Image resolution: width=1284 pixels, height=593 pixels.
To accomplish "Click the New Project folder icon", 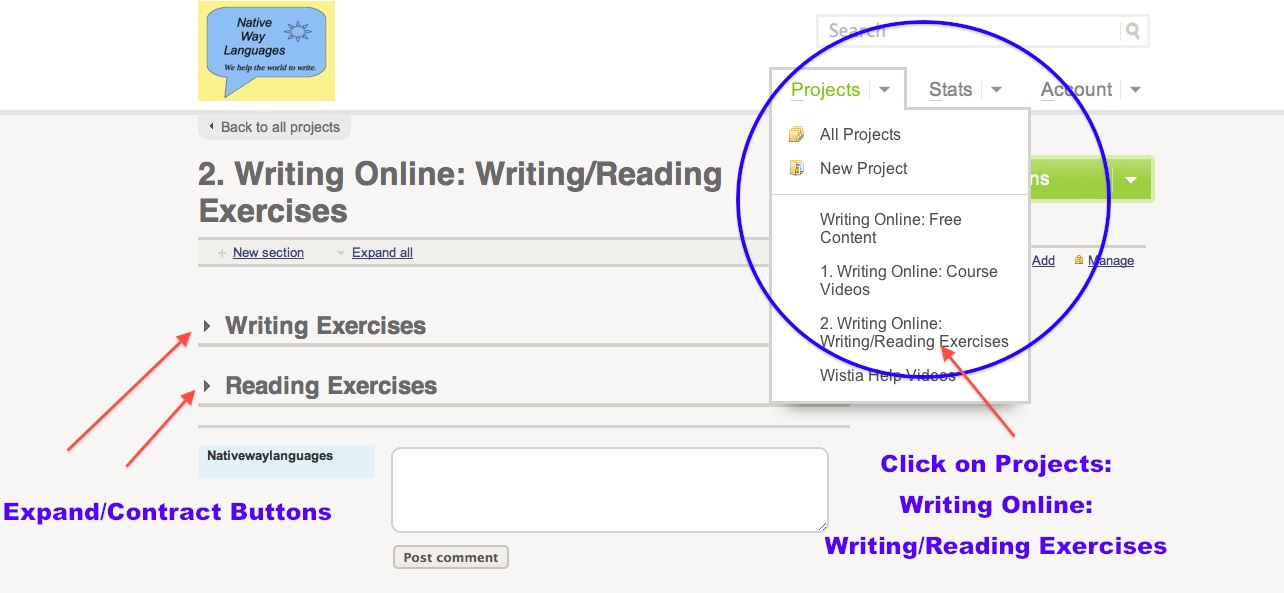I will coord(796,168).
